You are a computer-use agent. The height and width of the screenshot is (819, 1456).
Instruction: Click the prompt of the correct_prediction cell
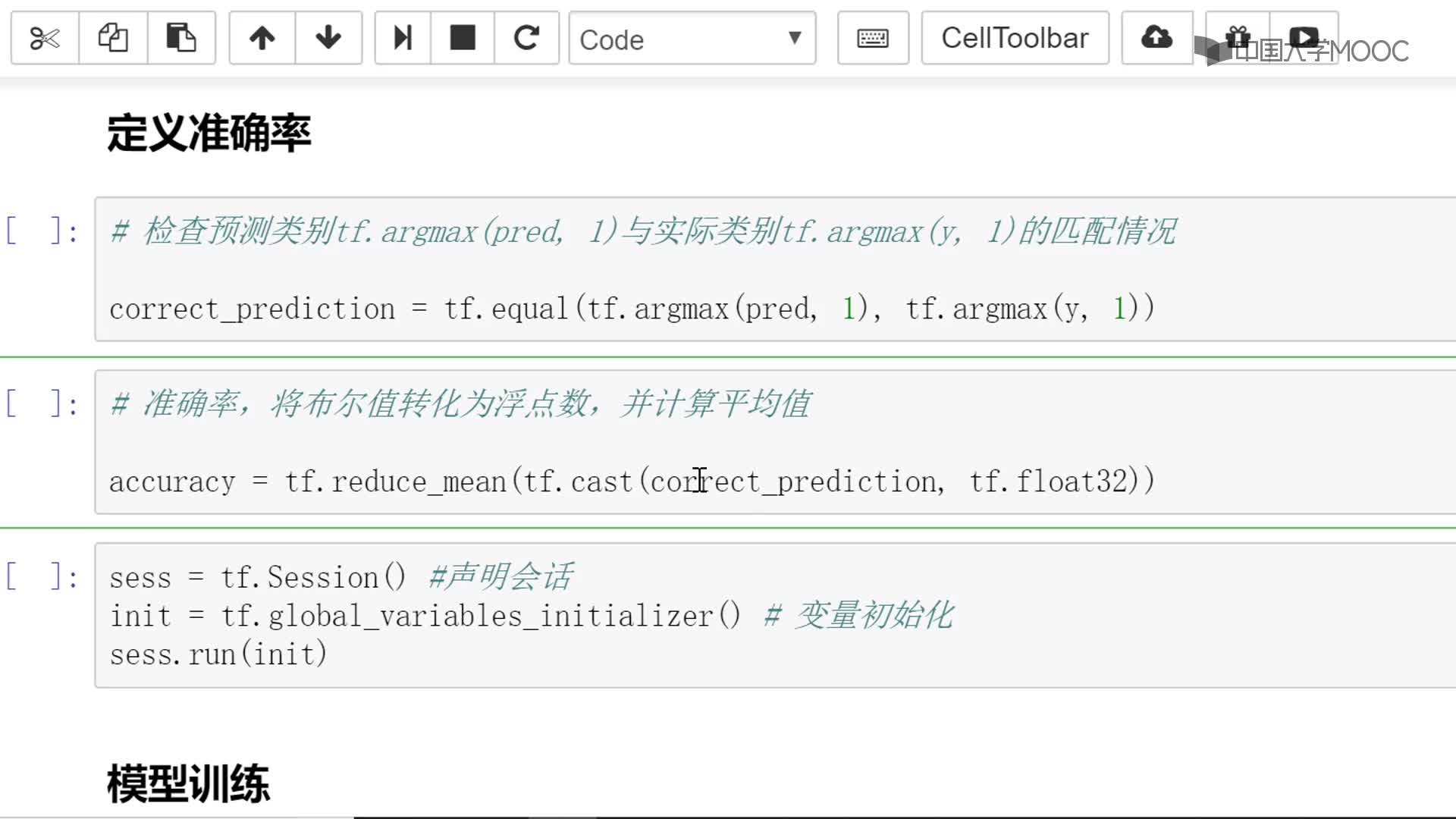(42, 230)
